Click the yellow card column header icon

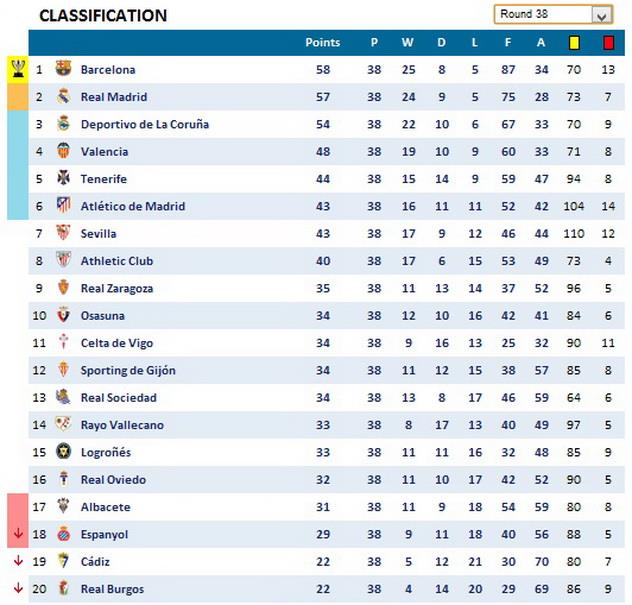click(x=575, y=43)
